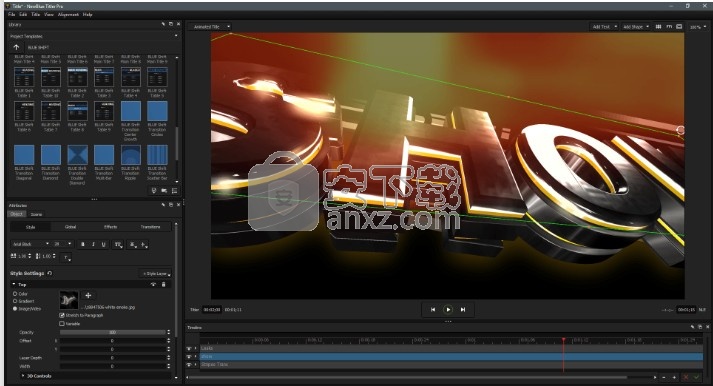The height and width of the screenshot is (386, 713).
Task: Toggle underline text formatting
Action: tap(104, 245)
